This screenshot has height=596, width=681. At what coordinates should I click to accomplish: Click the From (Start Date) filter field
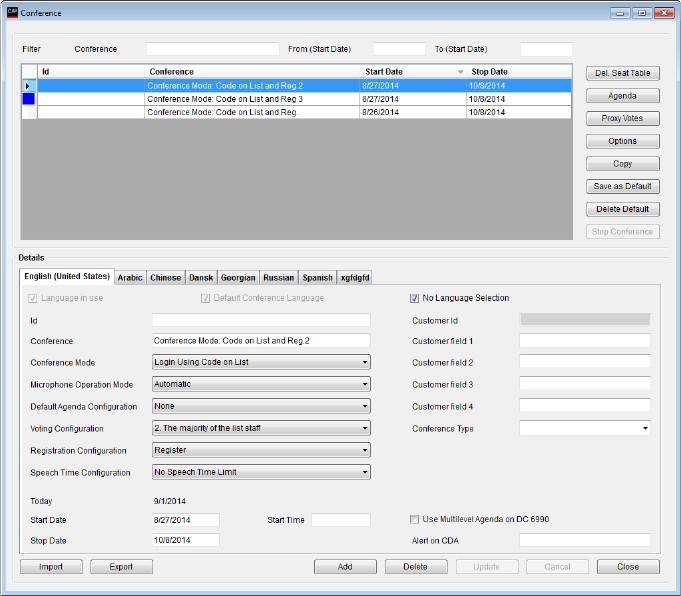tap(399, 49)
